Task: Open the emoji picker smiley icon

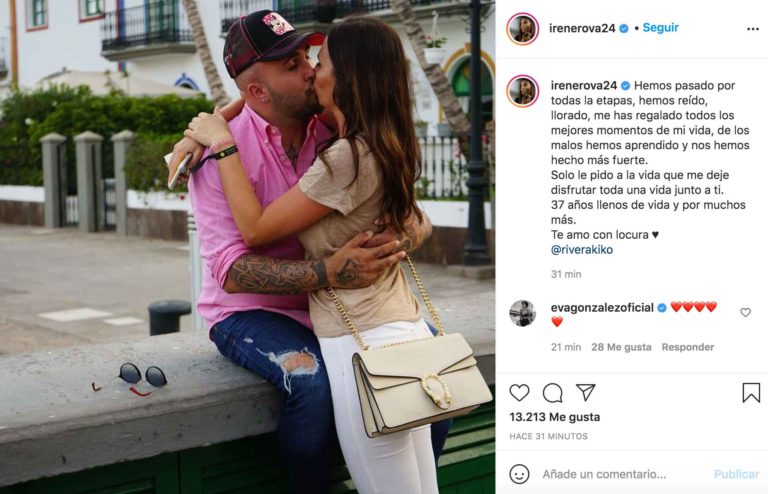Action: tap(519, 474)
